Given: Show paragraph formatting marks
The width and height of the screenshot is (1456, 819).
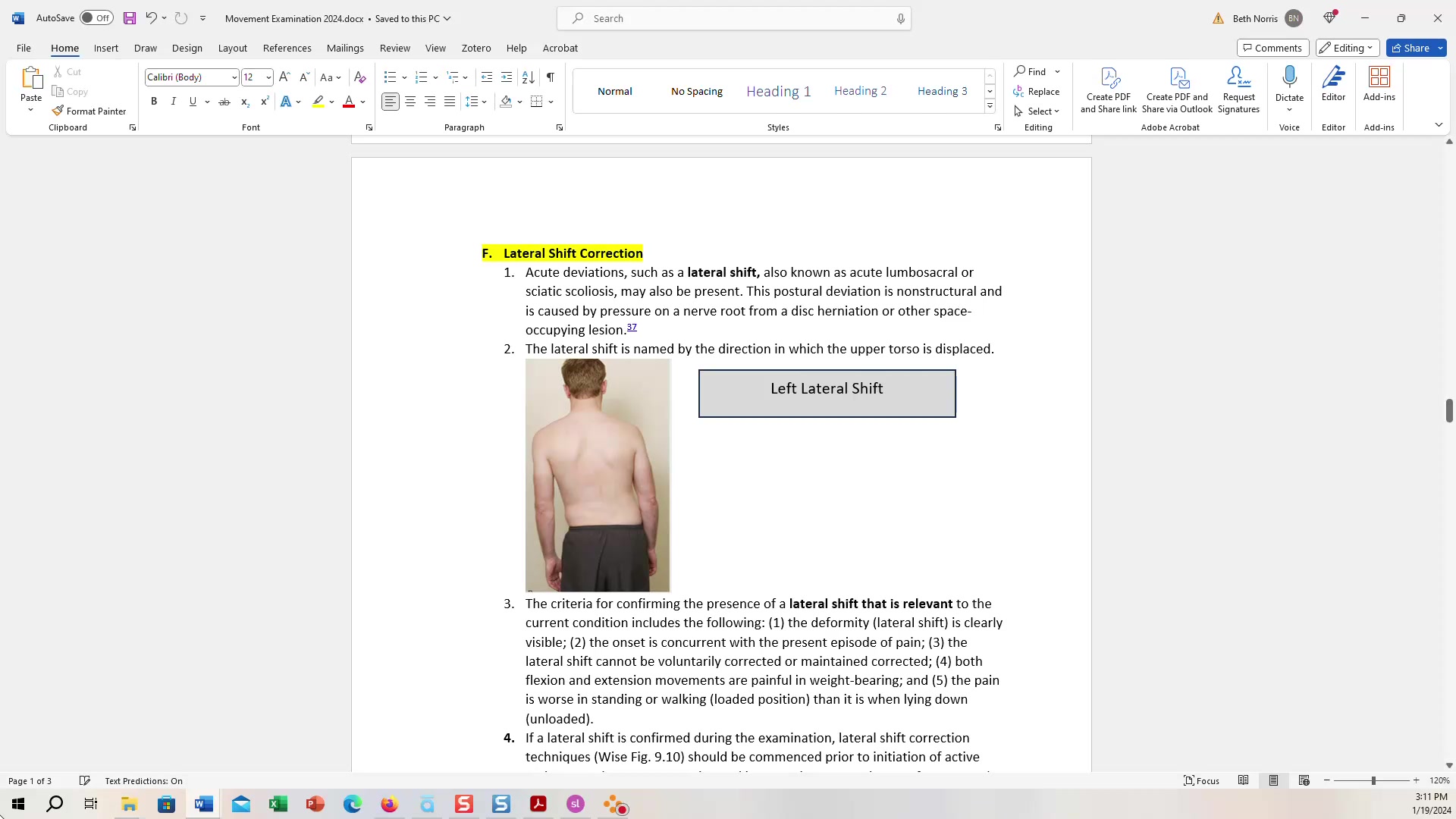Looking at the screenshot, I should [550, 77].
